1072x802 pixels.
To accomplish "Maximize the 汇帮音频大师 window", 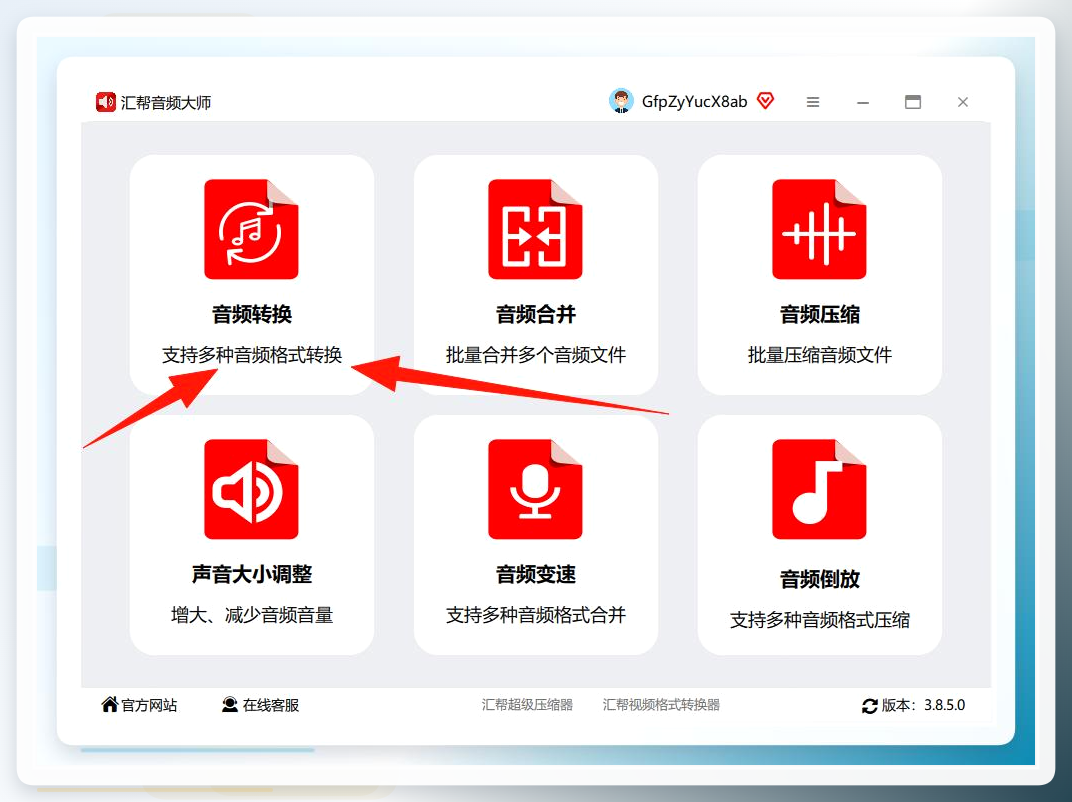I will (913, 102).
